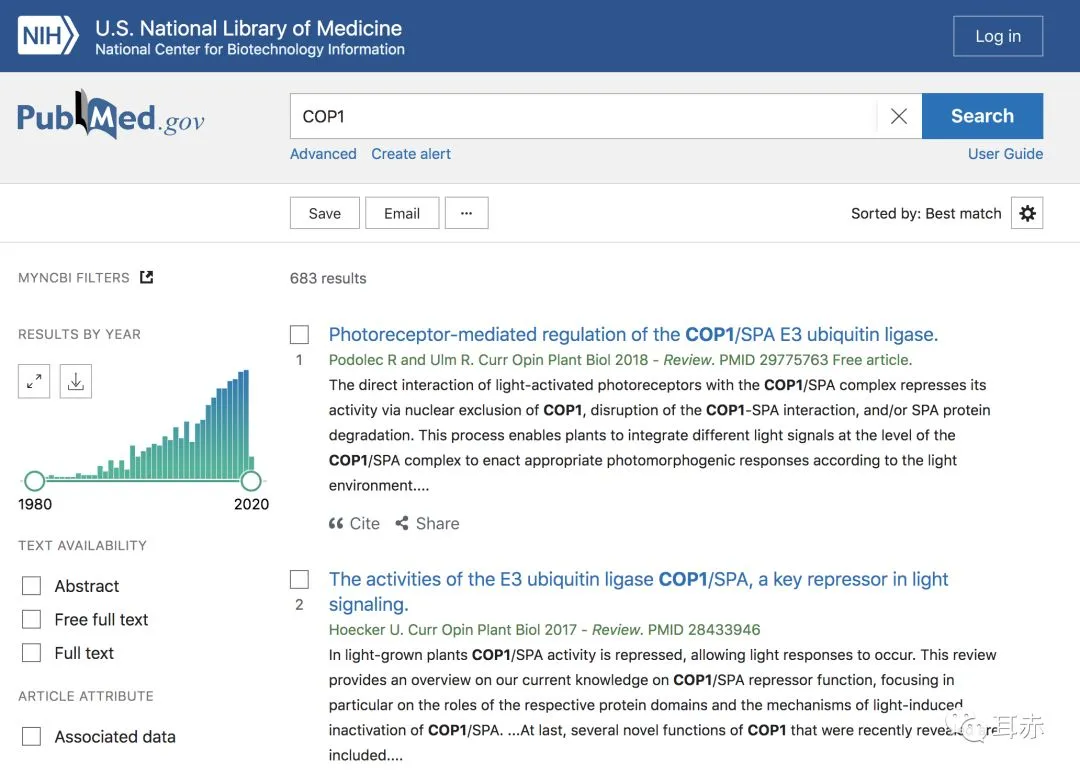Download results by year data

point(76,381)
